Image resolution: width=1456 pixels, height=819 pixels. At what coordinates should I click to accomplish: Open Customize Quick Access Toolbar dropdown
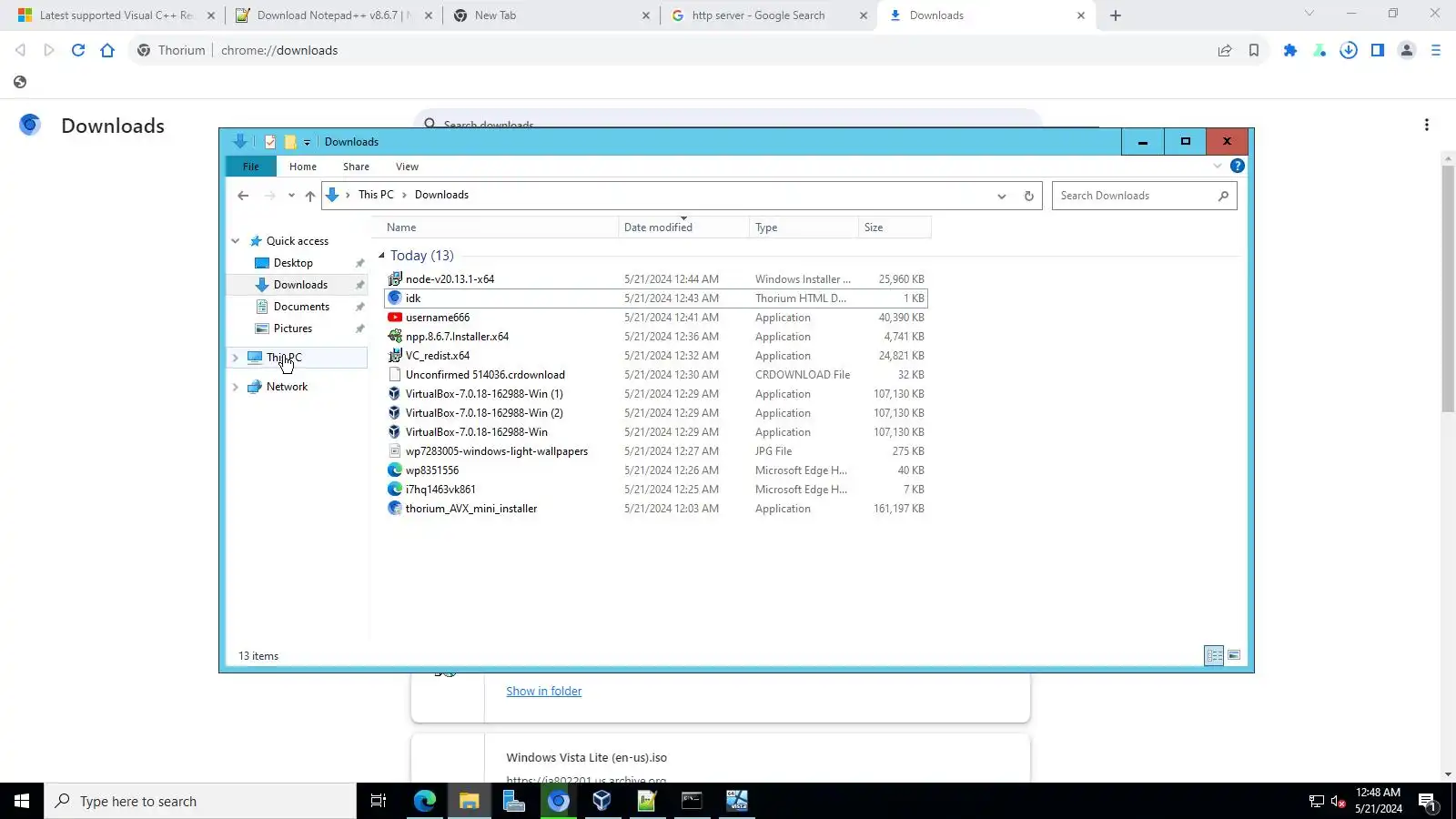click(307, 142)
